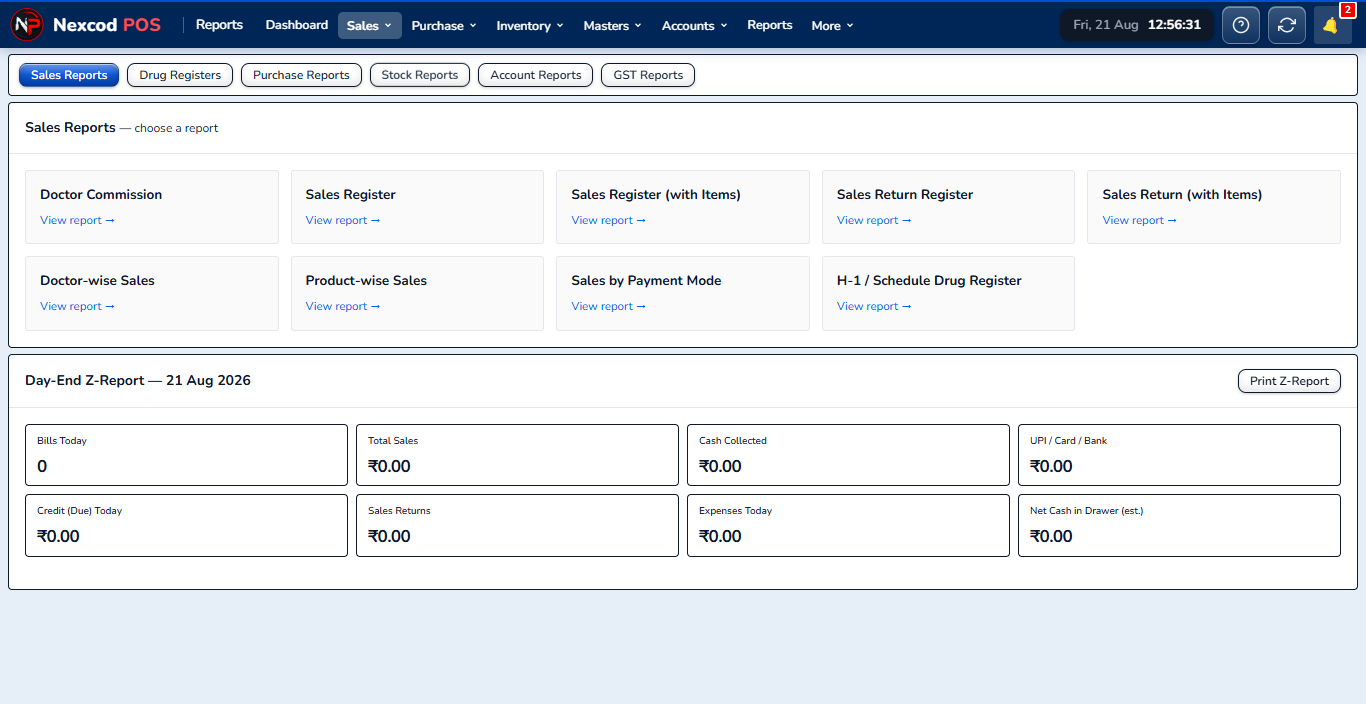View report for Sales Return Register

[874, 220]
